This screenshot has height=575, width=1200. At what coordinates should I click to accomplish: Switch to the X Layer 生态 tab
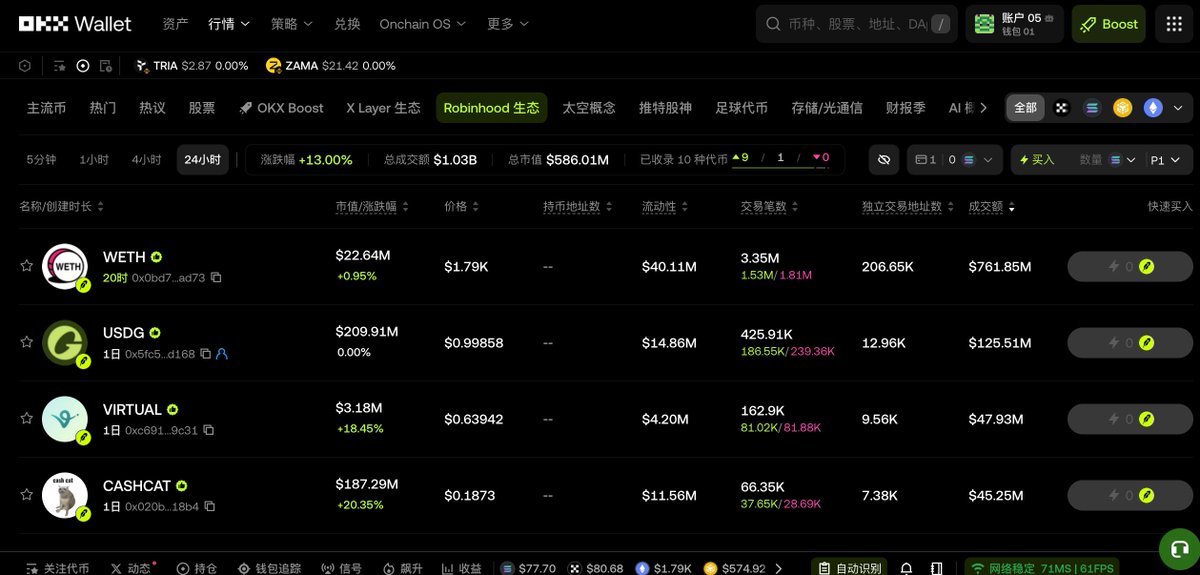coord(383,108)
